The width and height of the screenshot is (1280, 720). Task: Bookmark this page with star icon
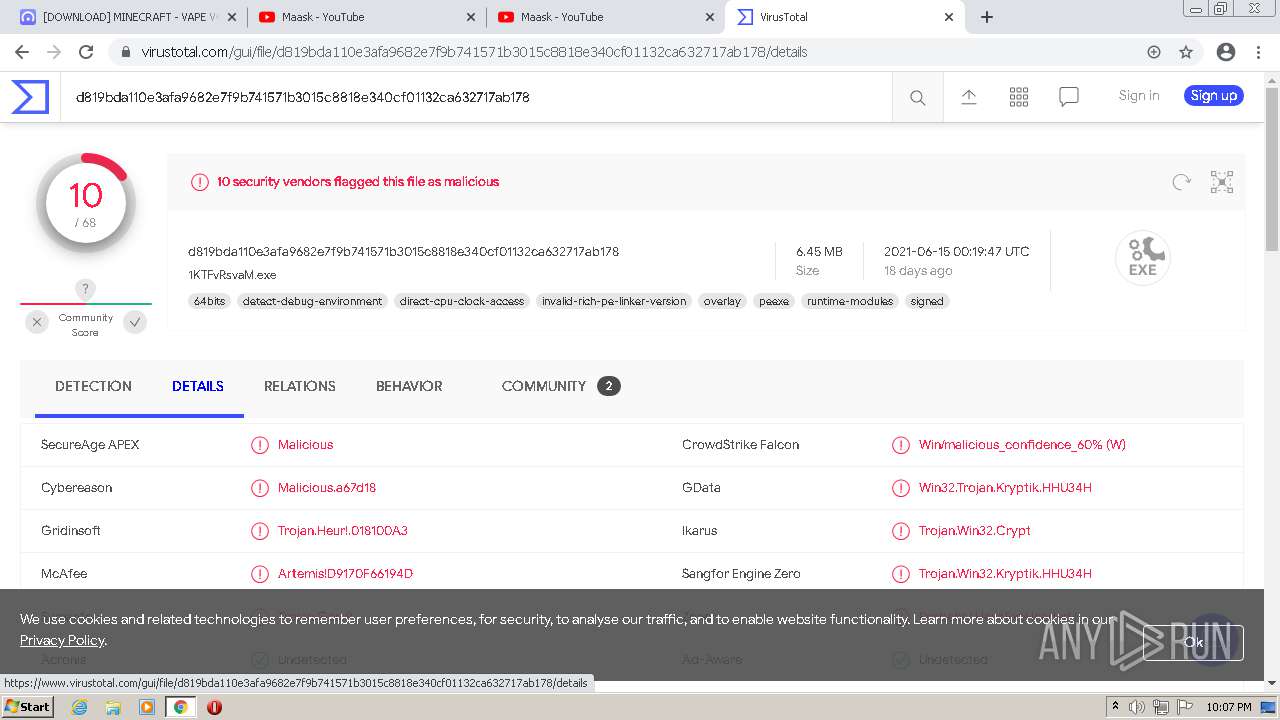[x=1186, y=52]
